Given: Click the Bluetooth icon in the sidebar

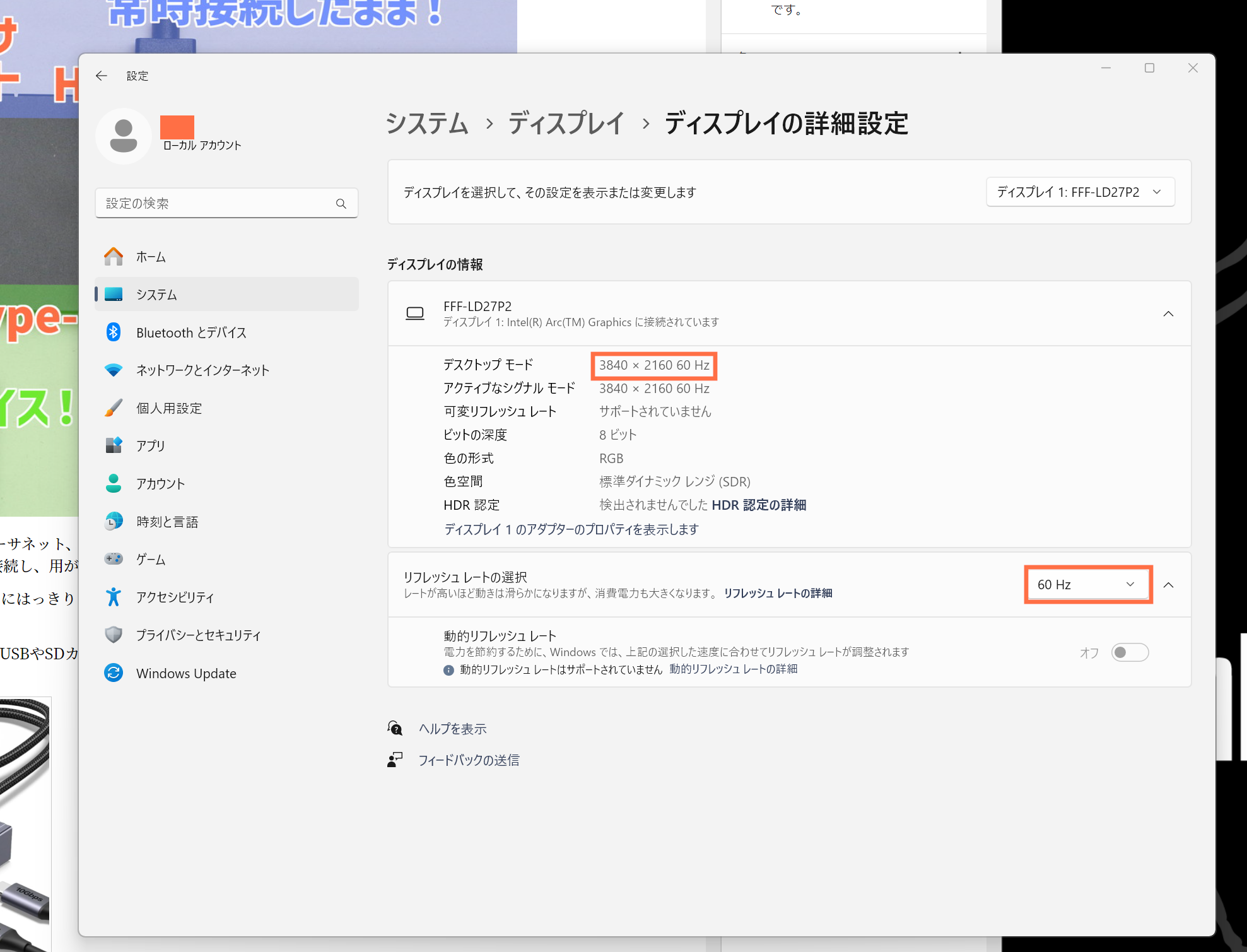Looking at the screenshot, I should [114, 332].
